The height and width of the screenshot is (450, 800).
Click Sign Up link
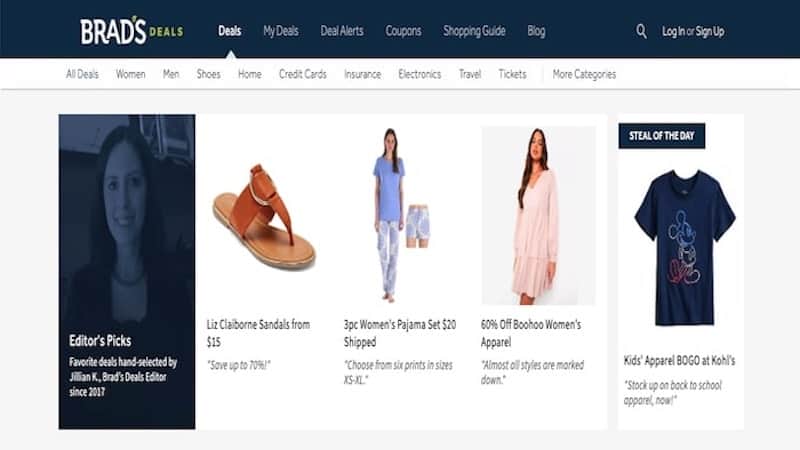710,32
